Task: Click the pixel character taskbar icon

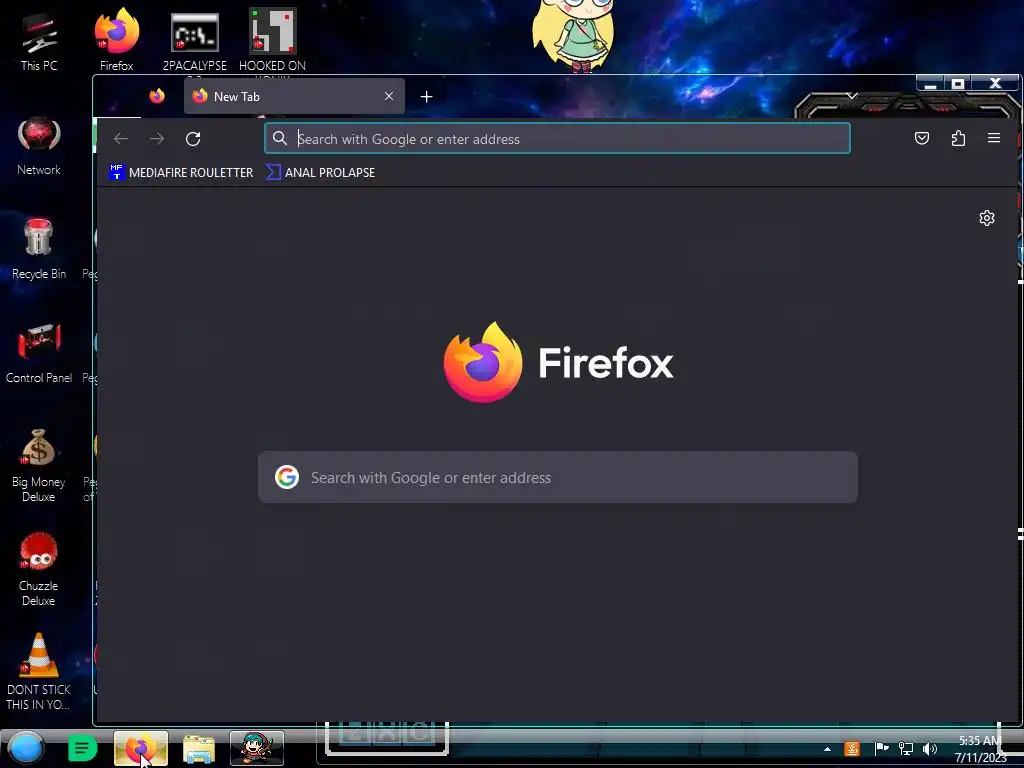Action: pos(257,748)
